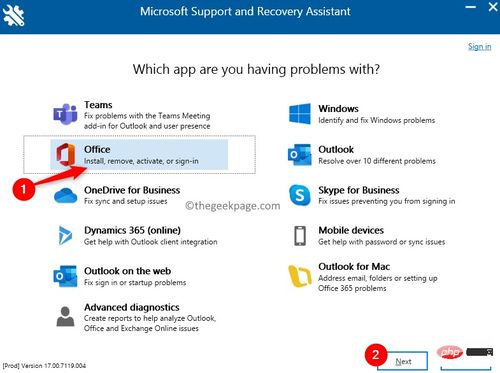The width and height of the screenshot is (500, 373).
Task: Click the Dynamics 365 icon
Action: 65,235
